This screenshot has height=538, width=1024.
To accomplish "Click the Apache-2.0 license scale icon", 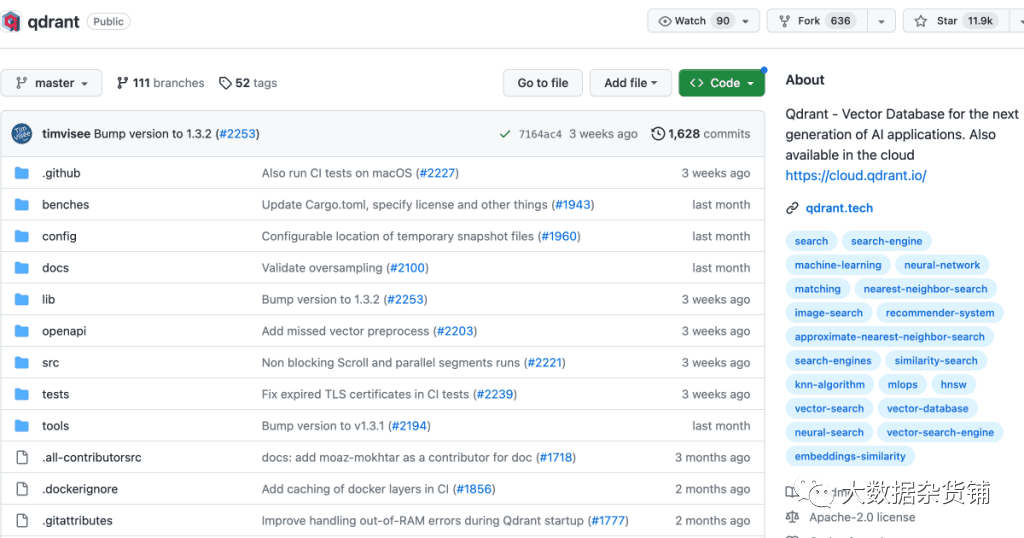I will pos(793,517).
